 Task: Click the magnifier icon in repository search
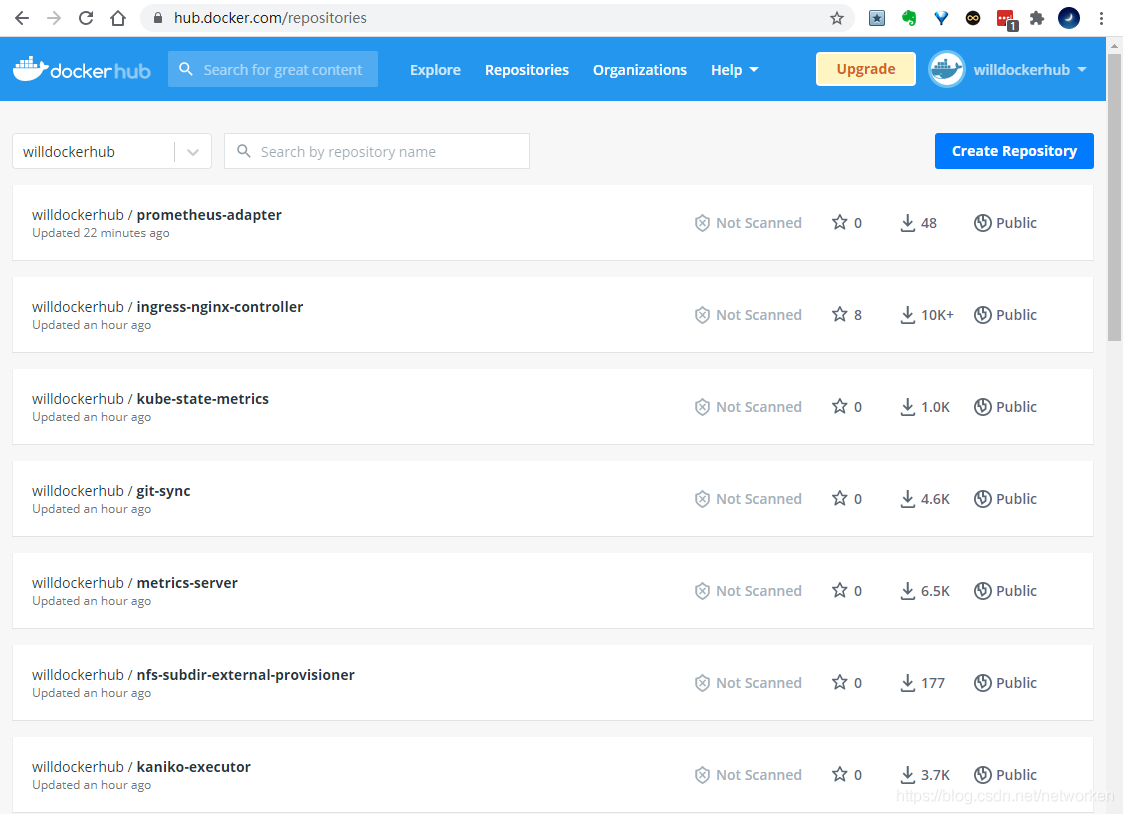[244, 151]
